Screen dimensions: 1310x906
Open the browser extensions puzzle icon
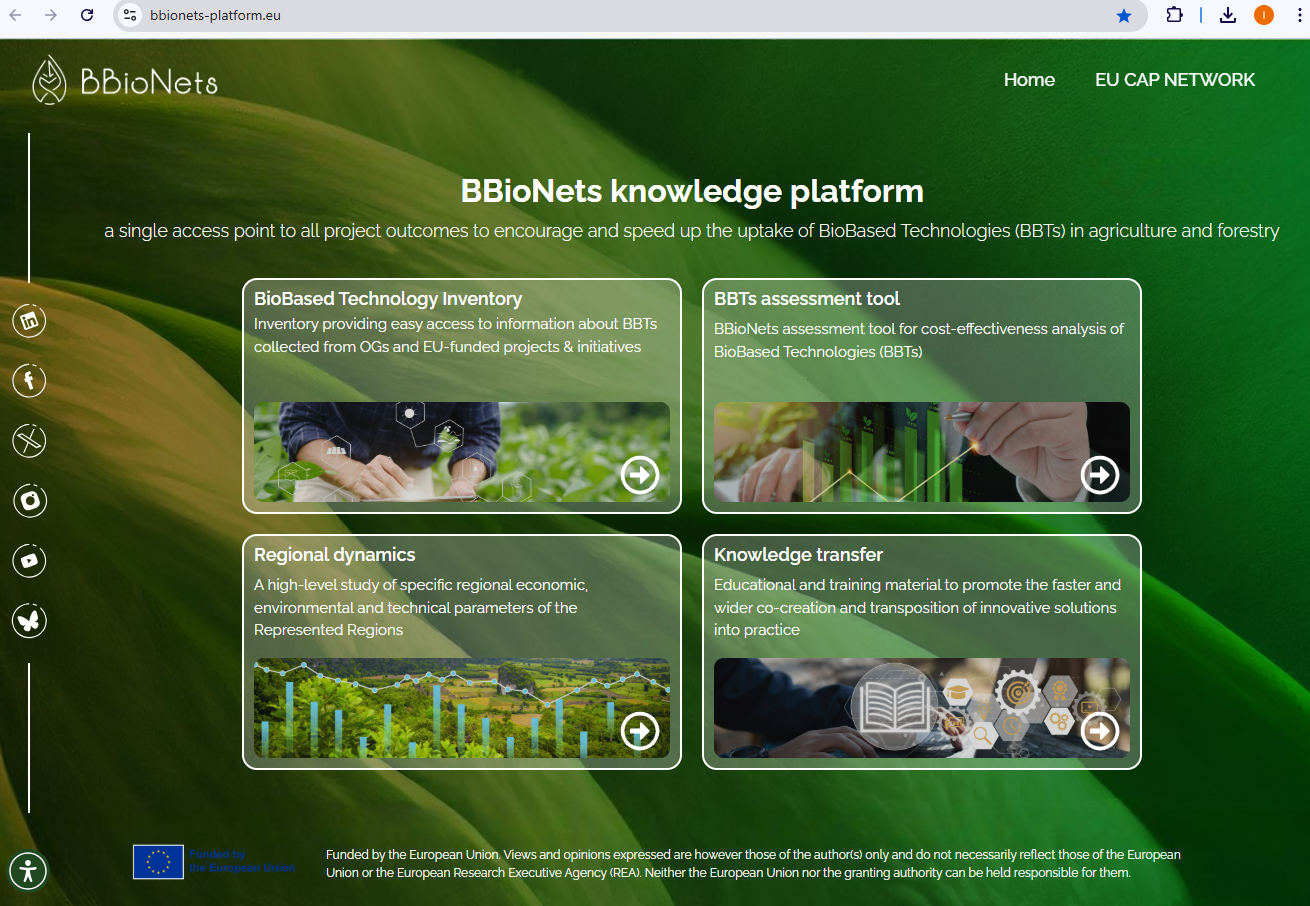(1175, 15)
